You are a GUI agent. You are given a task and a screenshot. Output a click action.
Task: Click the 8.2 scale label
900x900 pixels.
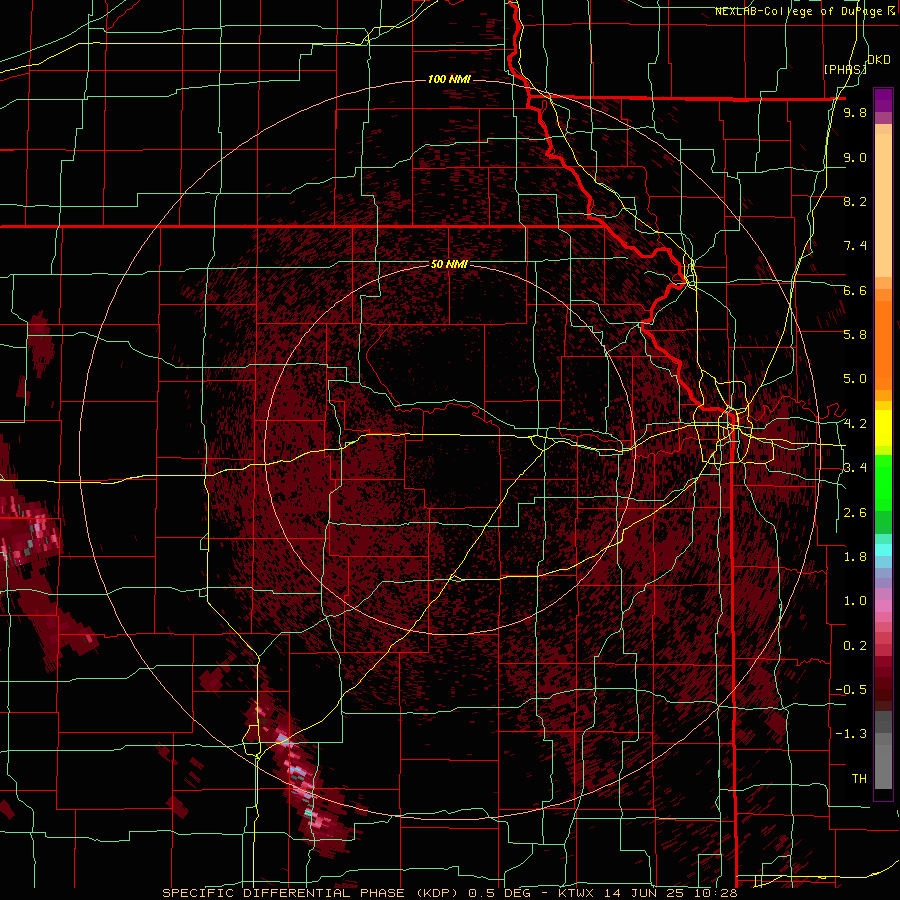pos(855,201)
